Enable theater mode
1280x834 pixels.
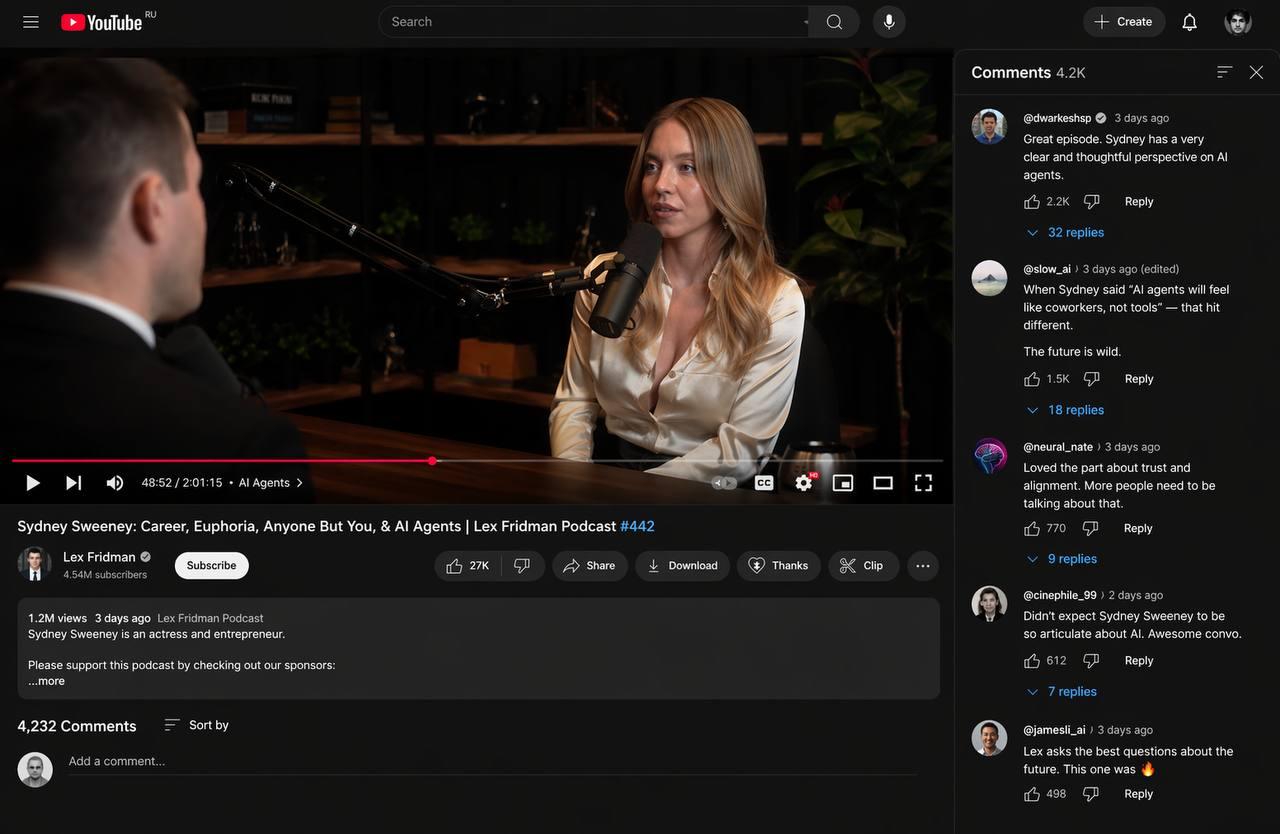point(883,483)
